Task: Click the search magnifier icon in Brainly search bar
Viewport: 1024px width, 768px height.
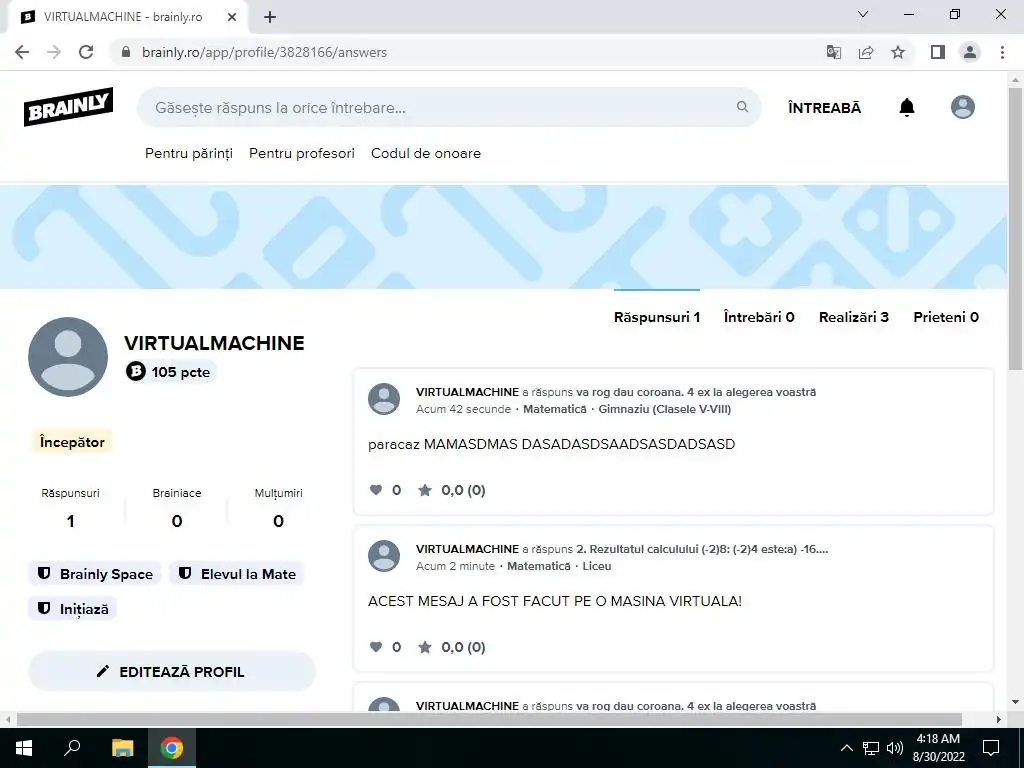Action: tap(743, 106)
